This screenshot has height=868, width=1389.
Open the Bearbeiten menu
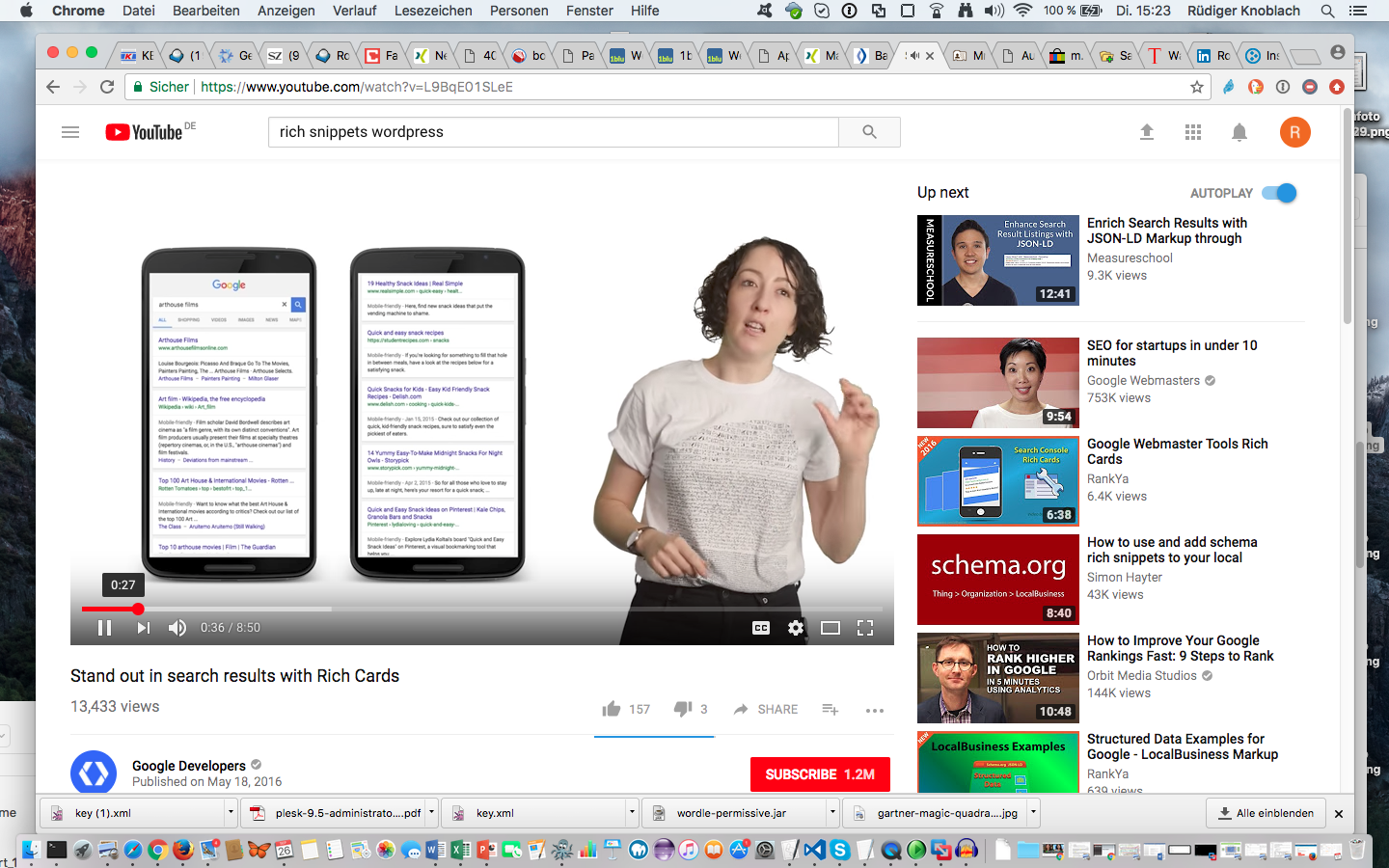(206, 11)
